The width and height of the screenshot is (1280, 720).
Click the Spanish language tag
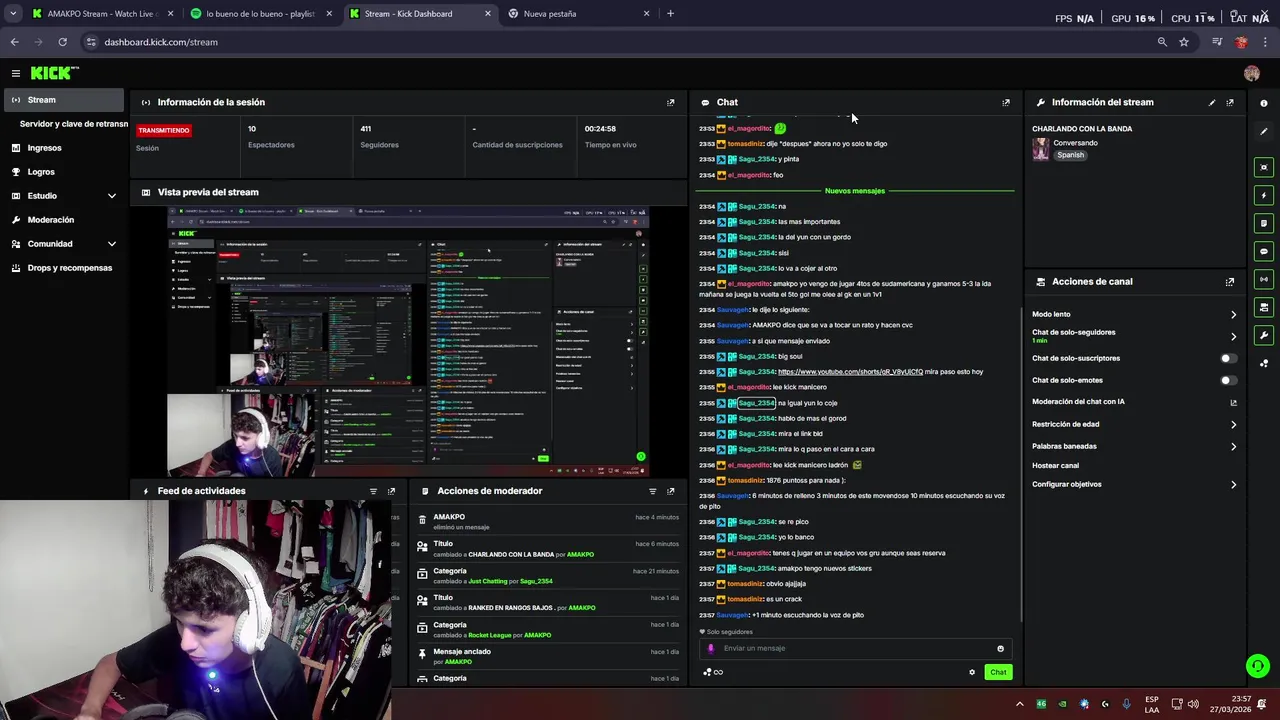pyautogui.click(x=1070, y=155)
